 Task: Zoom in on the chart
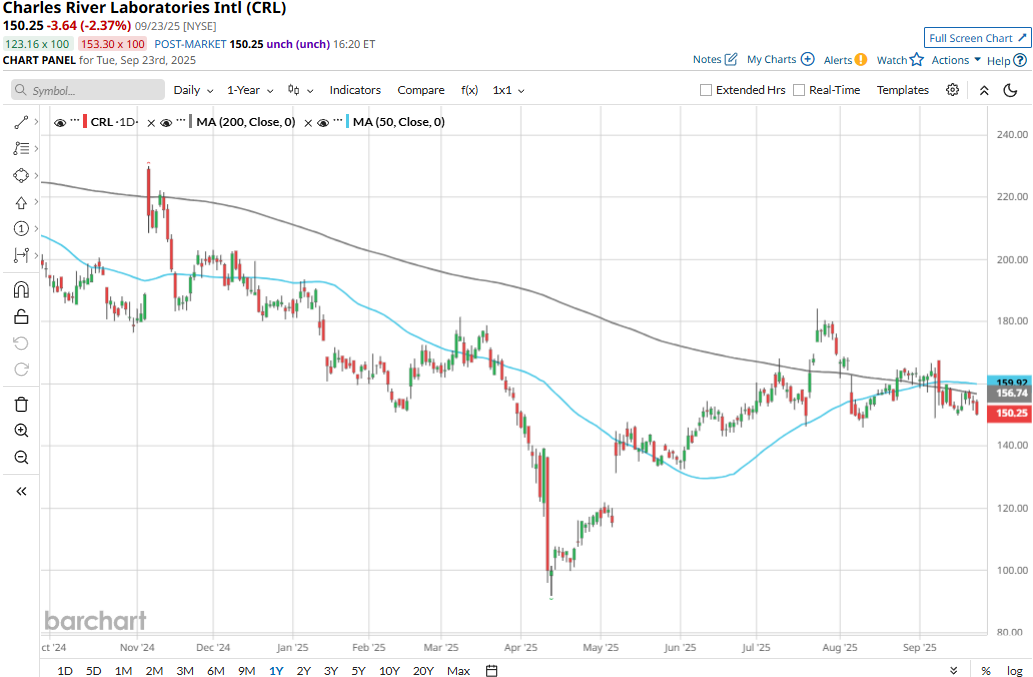(x=21, y=430)
